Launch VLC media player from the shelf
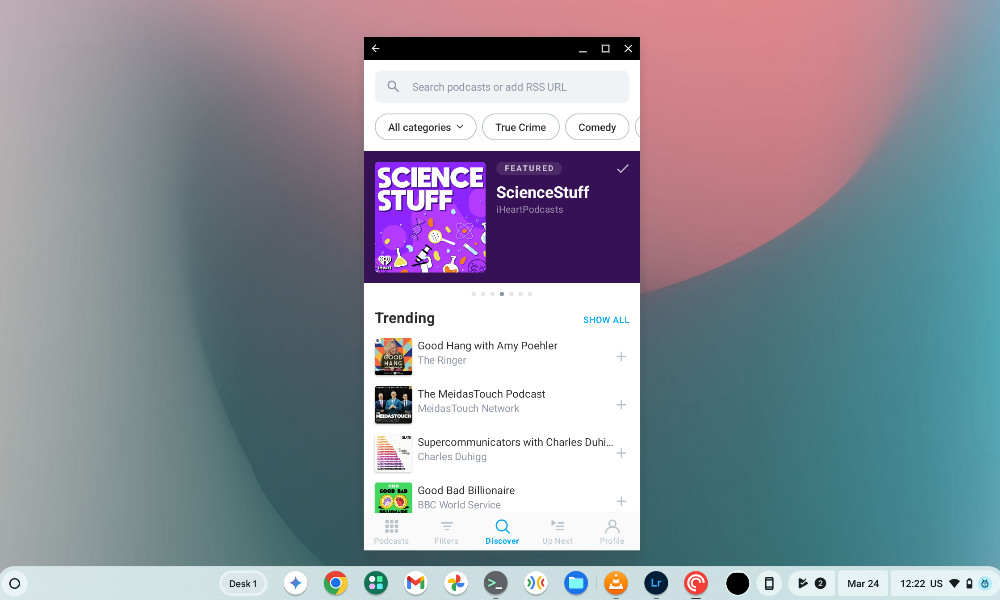This screenshot has width=1000, height=600. click(x=615, y=583)
